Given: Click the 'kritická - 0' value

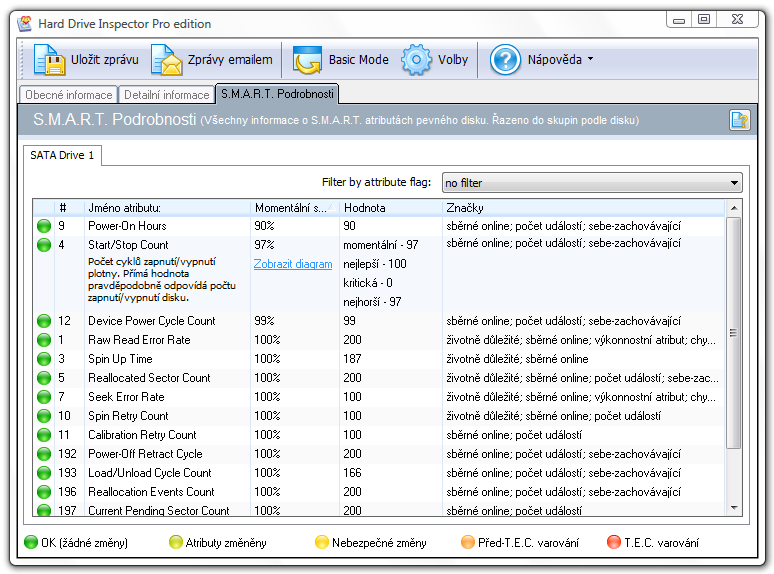Looking at the screenshot, I should click(x=368, y=283).
